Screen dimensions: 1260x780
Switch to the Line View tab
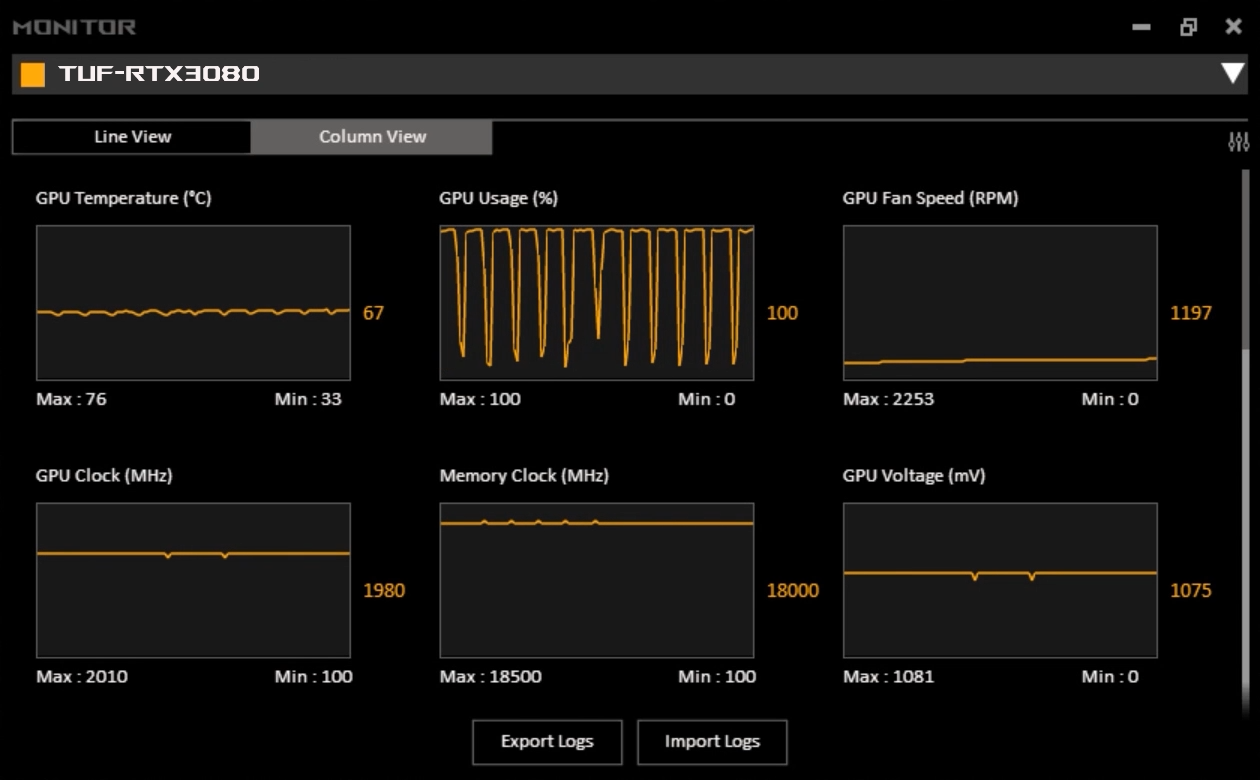coord(132,137)
